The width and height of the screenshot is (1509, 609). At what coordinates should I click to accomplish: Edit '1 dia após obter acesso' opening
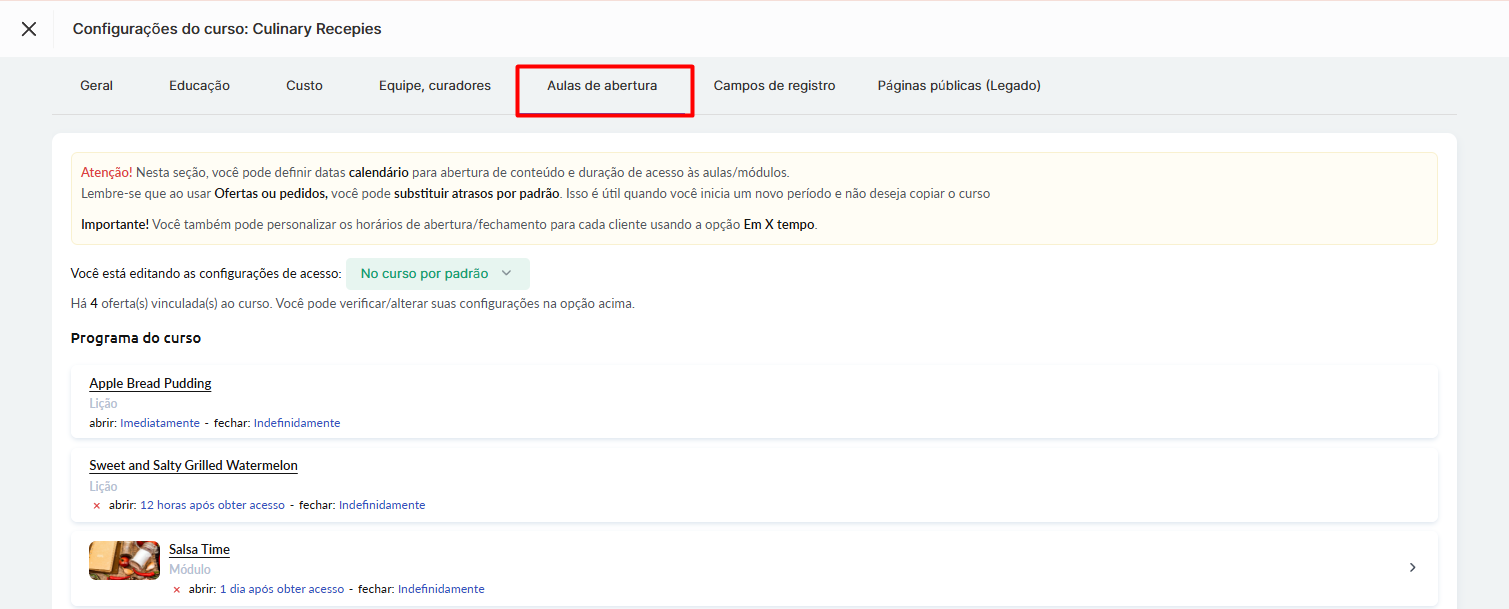[x=281, y=589]
